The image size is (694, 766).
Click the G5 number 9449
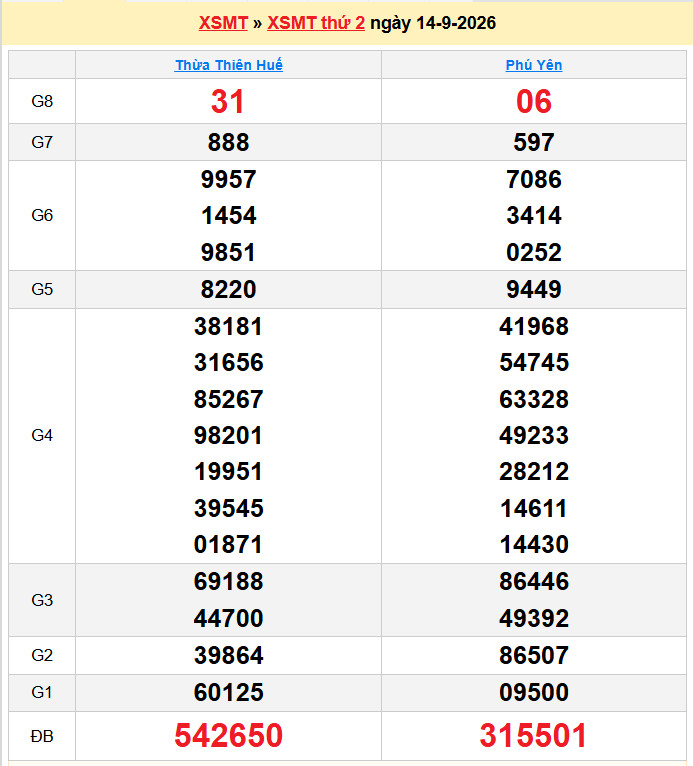click(534, 289)
